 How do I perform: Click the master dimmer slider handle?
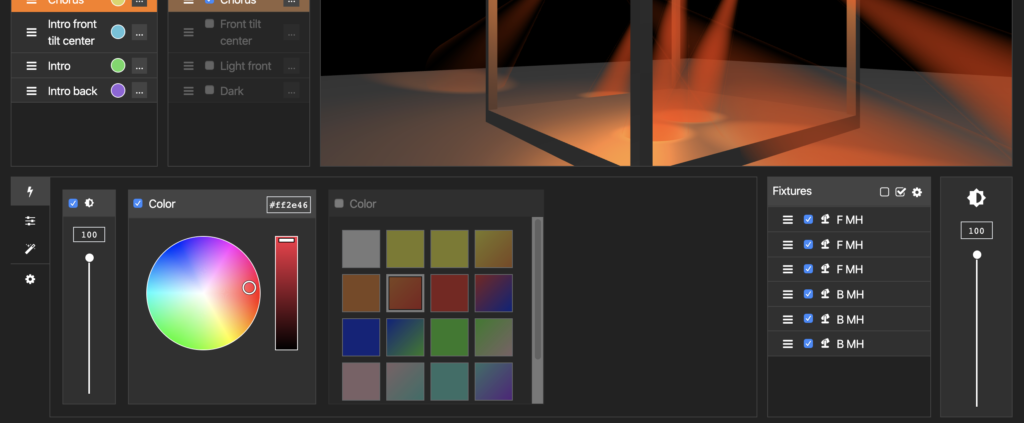pos(977,255)
